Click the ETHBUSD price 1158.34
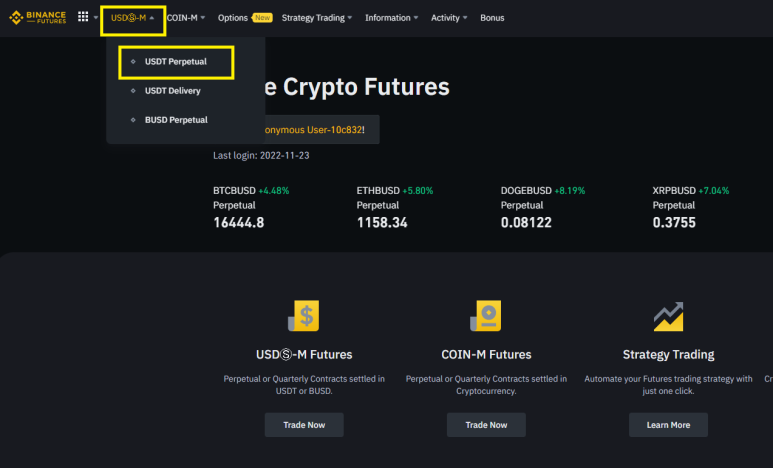The height and width of the screenshot is (468, 773). 382,223
